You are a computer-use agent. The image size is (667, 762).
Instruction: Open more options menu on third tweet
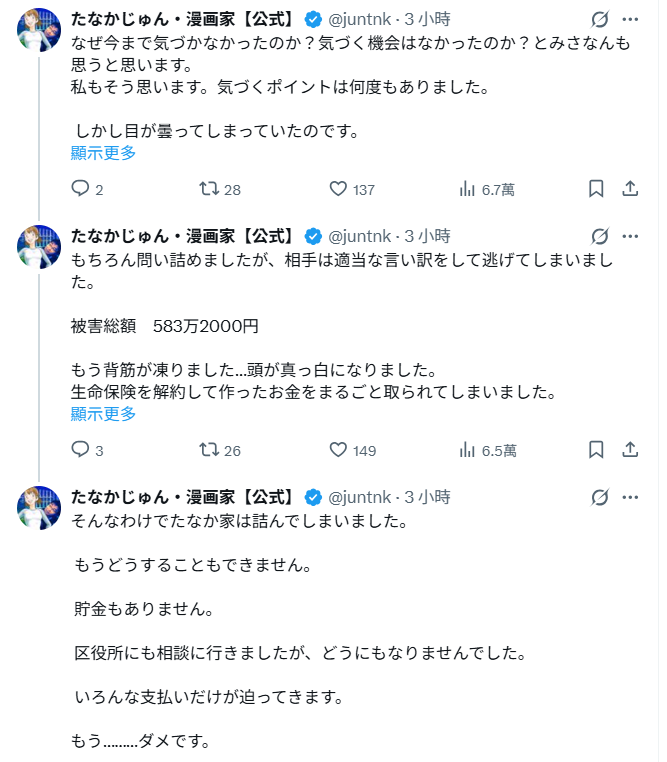point(630,497)
